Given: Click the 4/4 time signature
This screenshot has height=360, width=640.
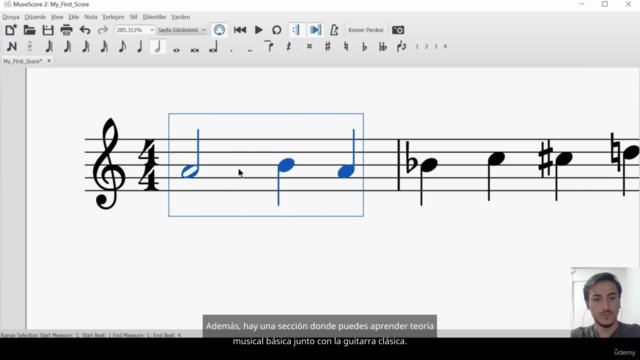Looking at the screenshot, I should [x=148, y=165].
